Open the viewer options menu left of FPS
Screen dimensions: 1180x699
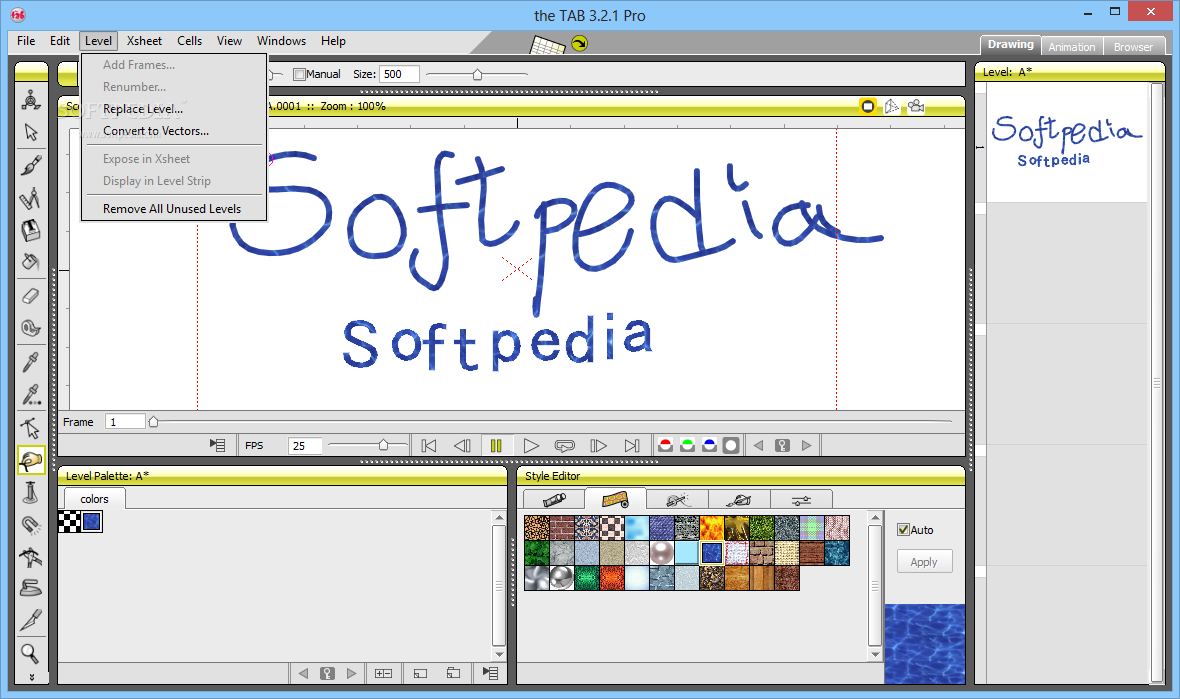point(217,445)
